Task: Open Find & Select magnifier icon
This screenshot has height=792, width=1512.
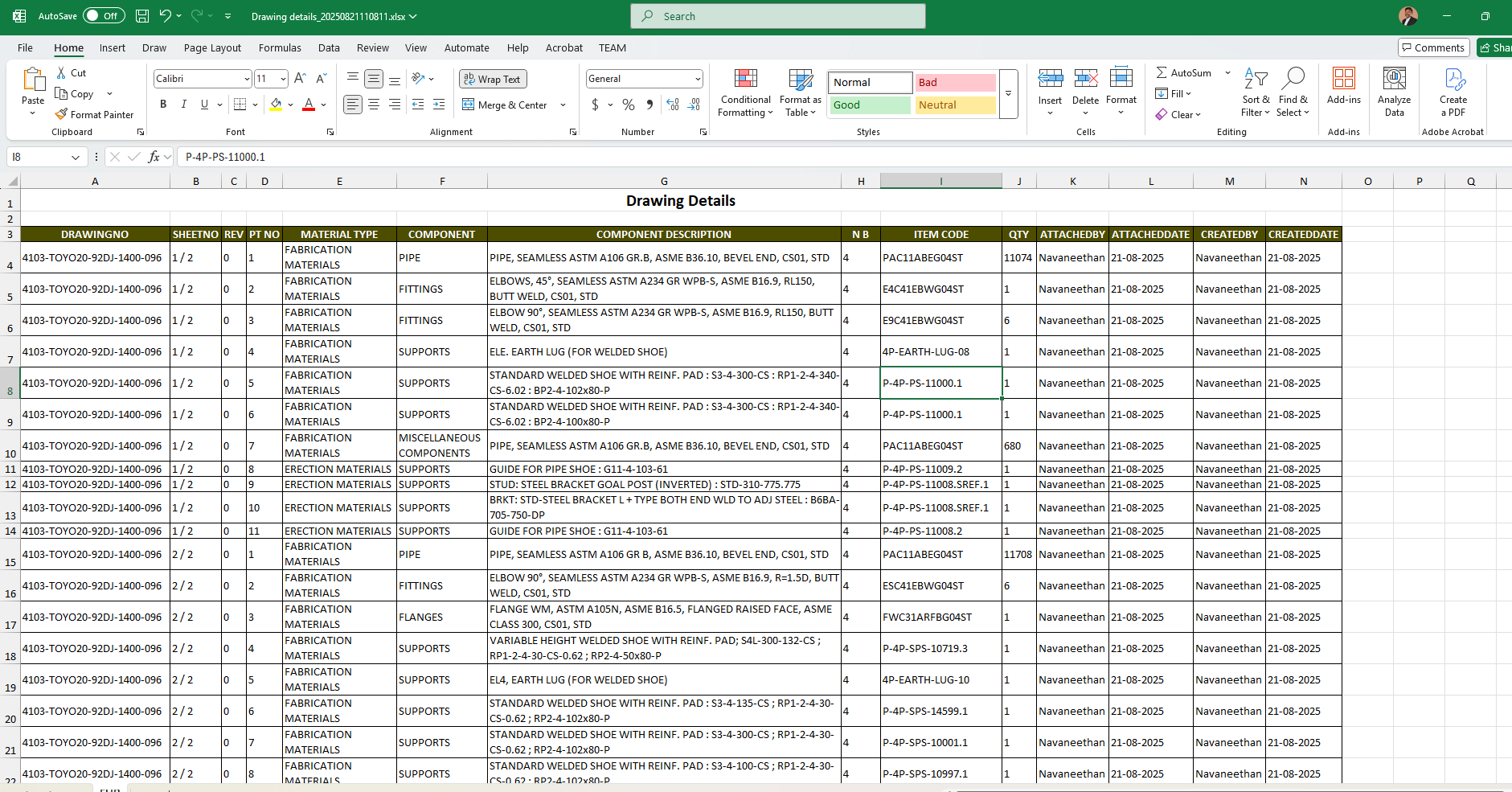Action: coord(1293,79)
